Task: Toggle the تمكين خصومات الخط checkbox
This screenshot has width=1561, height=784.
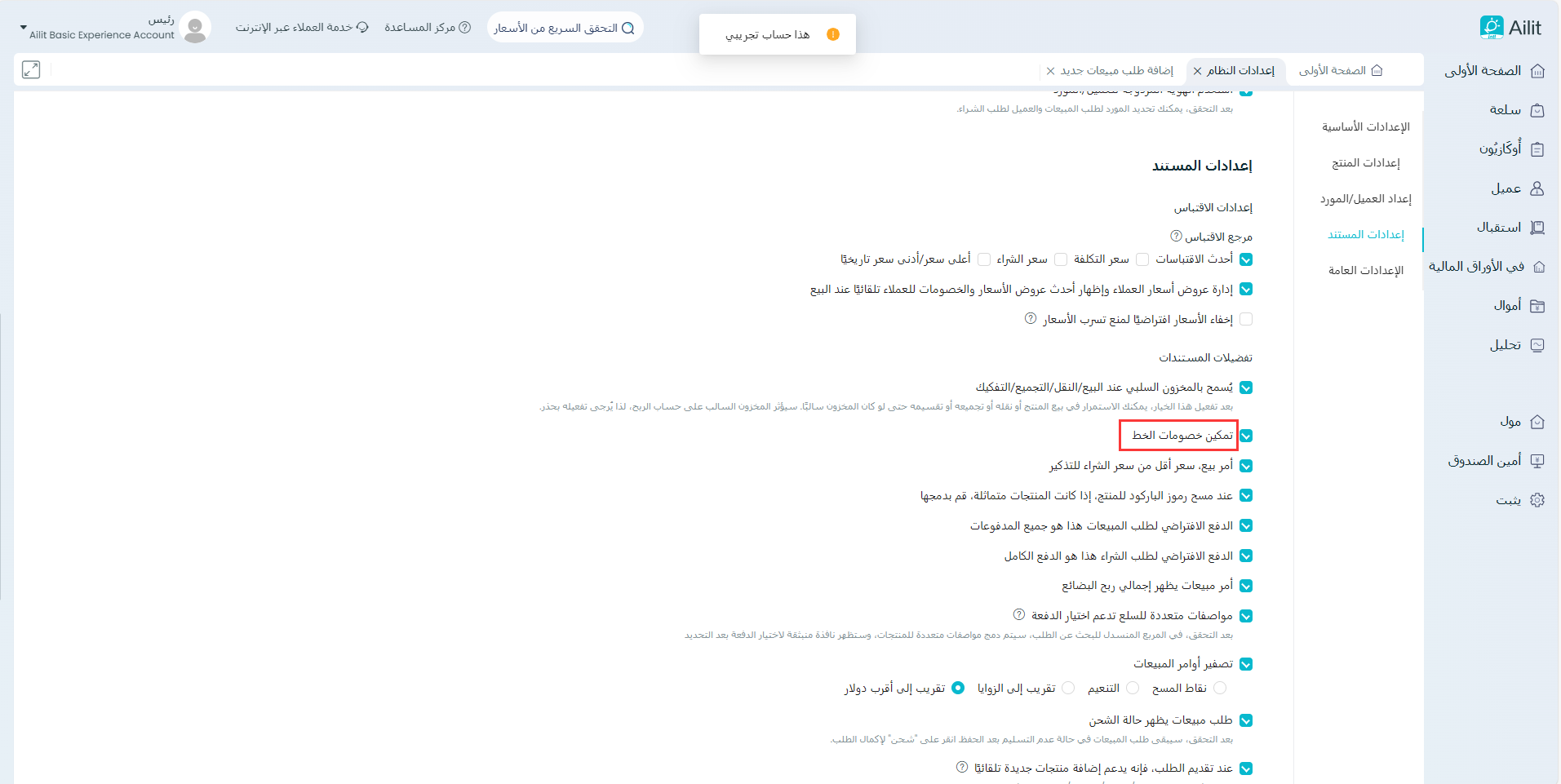Action: point(1246,436)
